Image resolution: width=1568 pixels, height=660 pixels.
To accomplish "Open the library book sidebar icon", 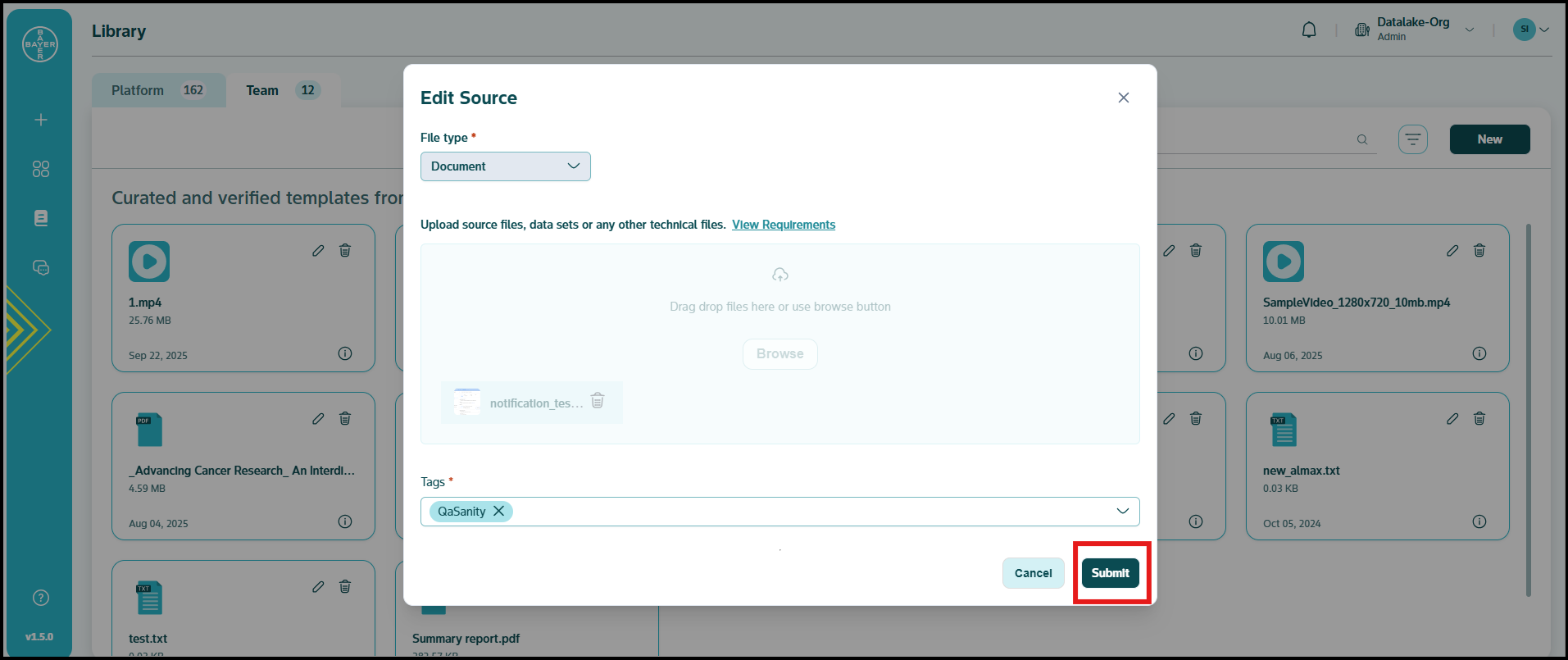I will pyautogui.click(x=40, y=218).
